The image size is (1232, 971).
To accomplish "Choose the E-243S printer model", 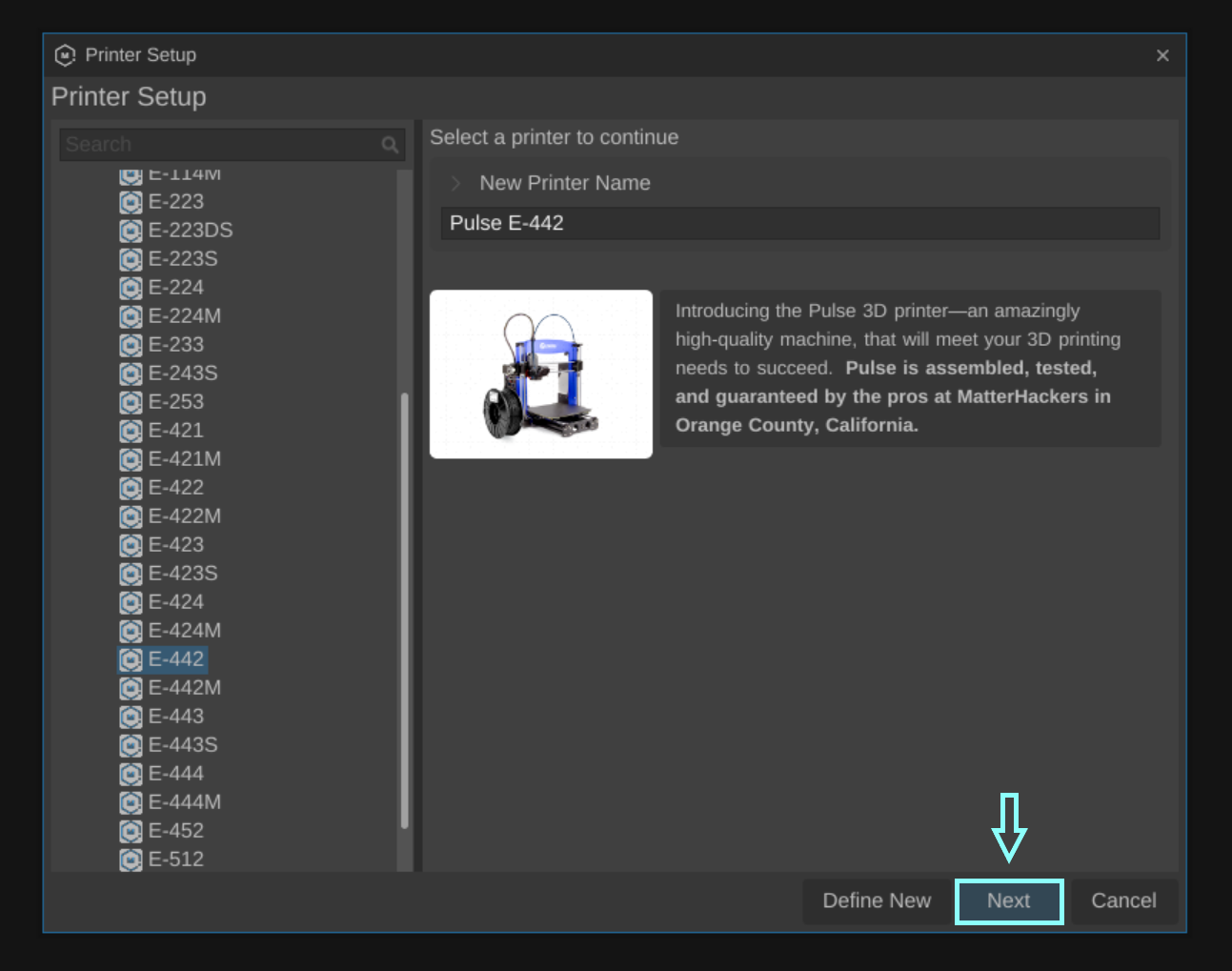I will click(183, 374).
